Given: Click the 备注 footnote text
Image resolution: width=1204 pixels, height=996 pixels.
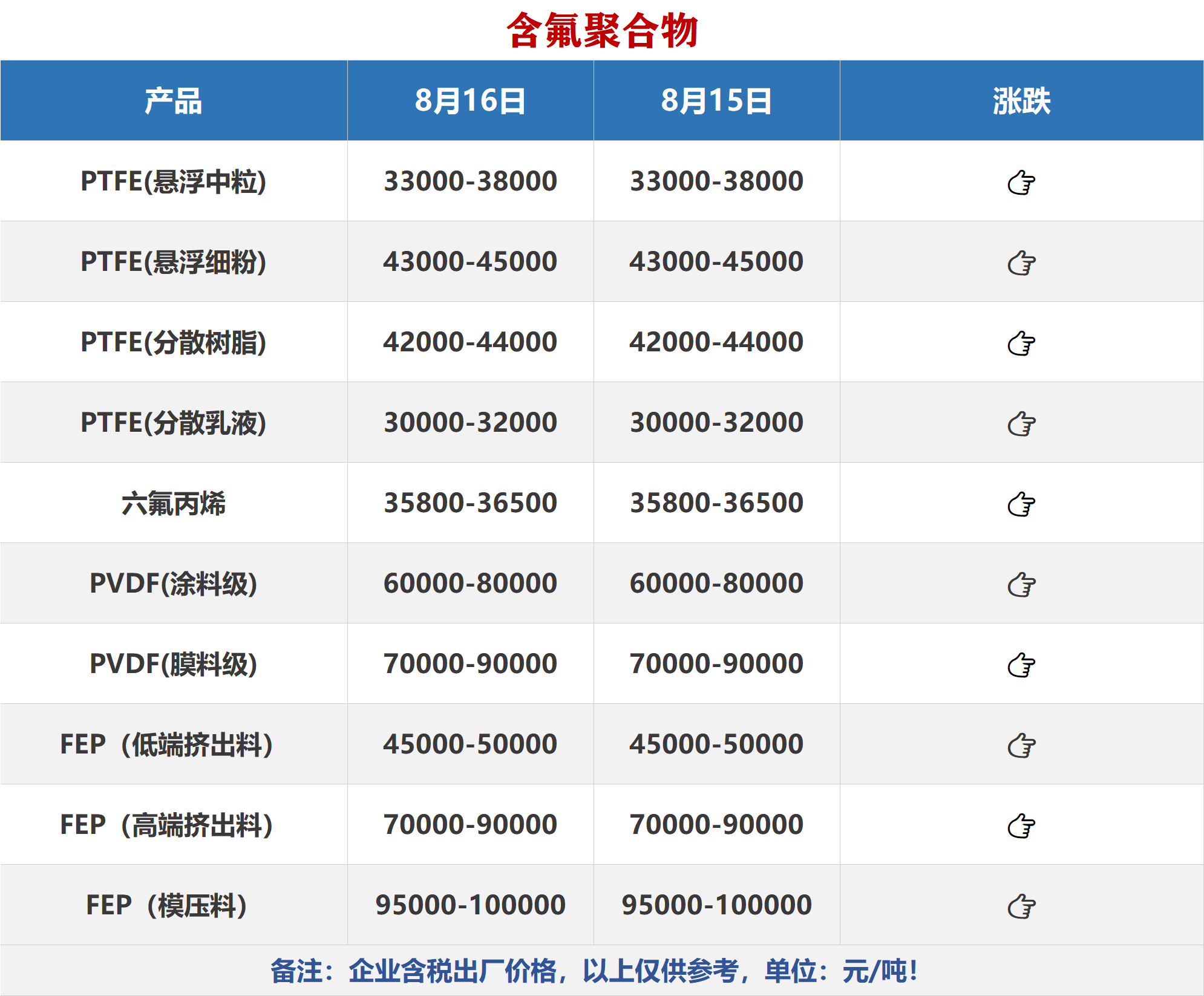Looking at the screenshot, I should tap(593, 971).
